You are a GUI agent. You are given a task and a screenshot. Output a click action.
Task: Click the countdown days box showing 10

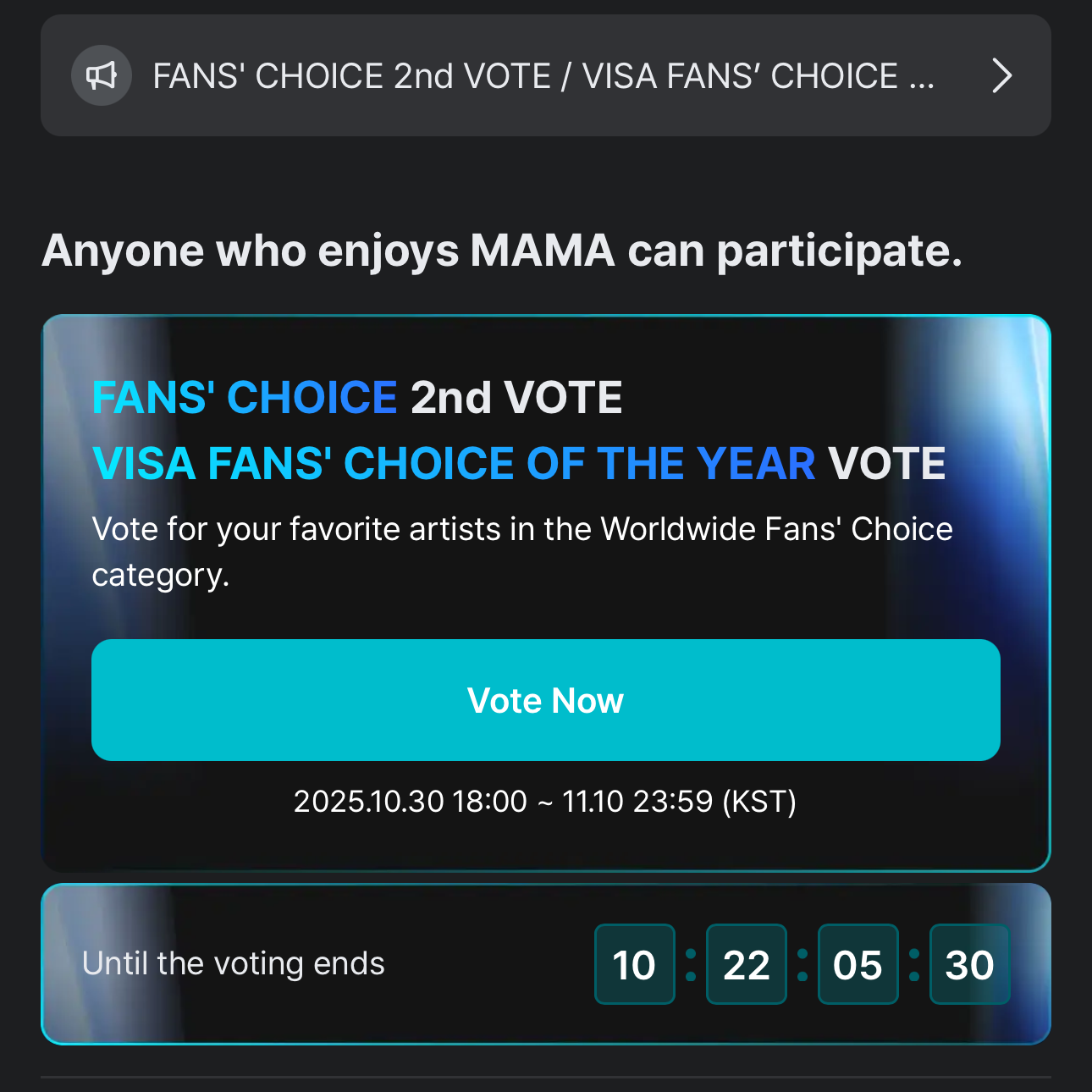pyautogui.click(x=634, y=964)
